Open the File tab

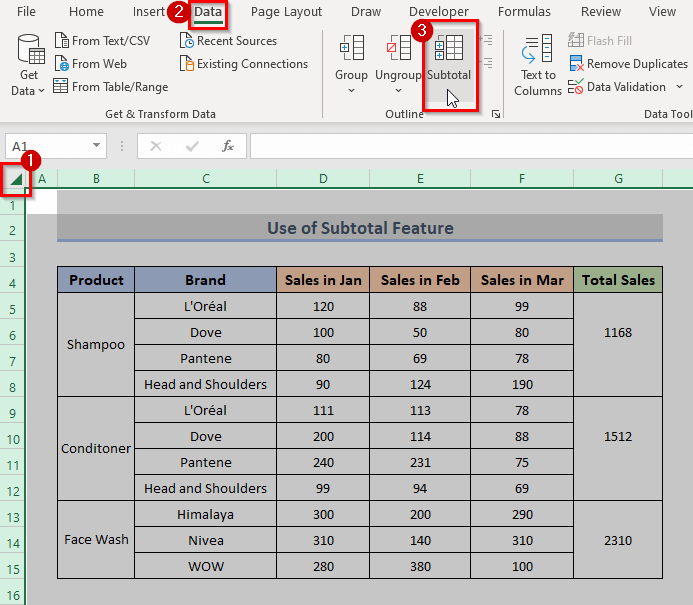tap(26, 12)
